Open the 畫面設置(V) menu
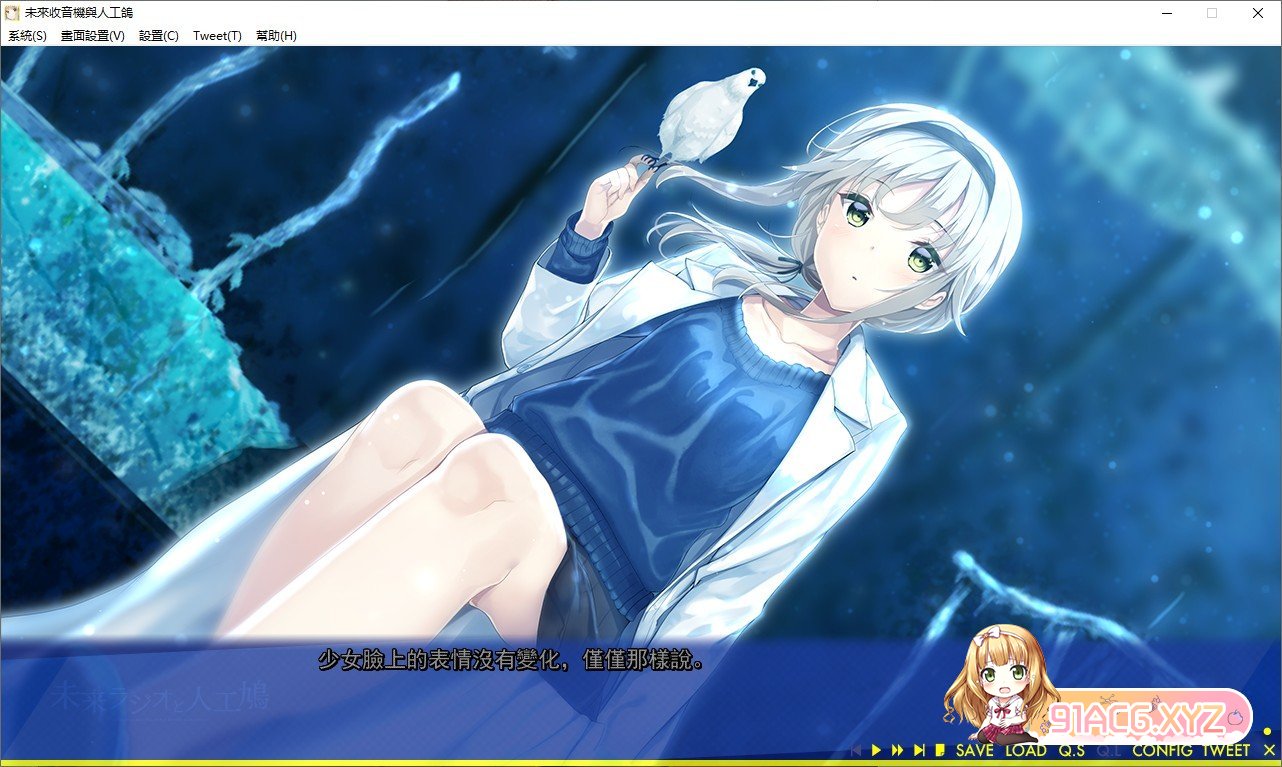 click(x=92, y=36)
